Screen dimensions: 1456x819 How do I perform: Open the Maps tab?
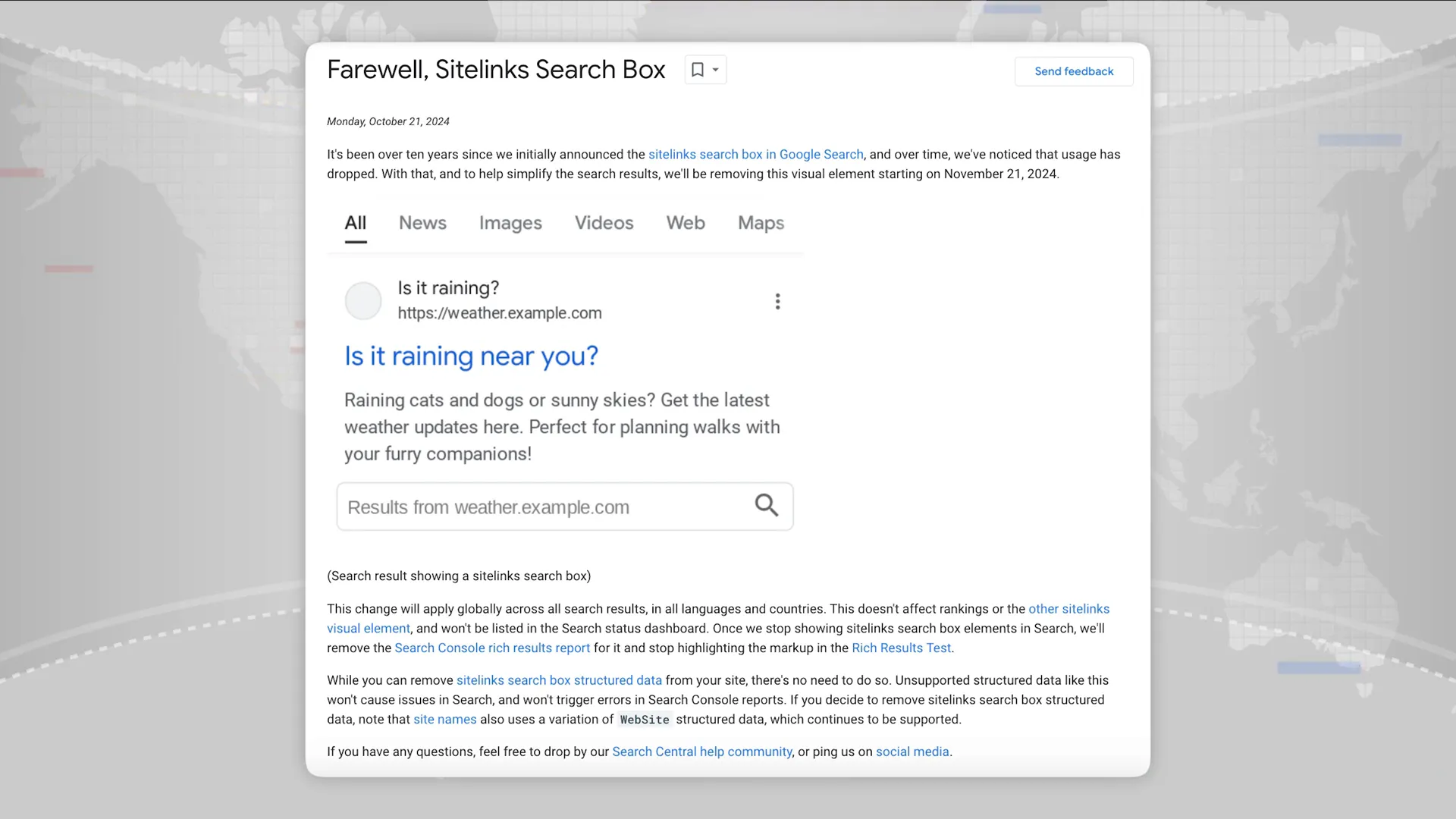click(761, 223)
